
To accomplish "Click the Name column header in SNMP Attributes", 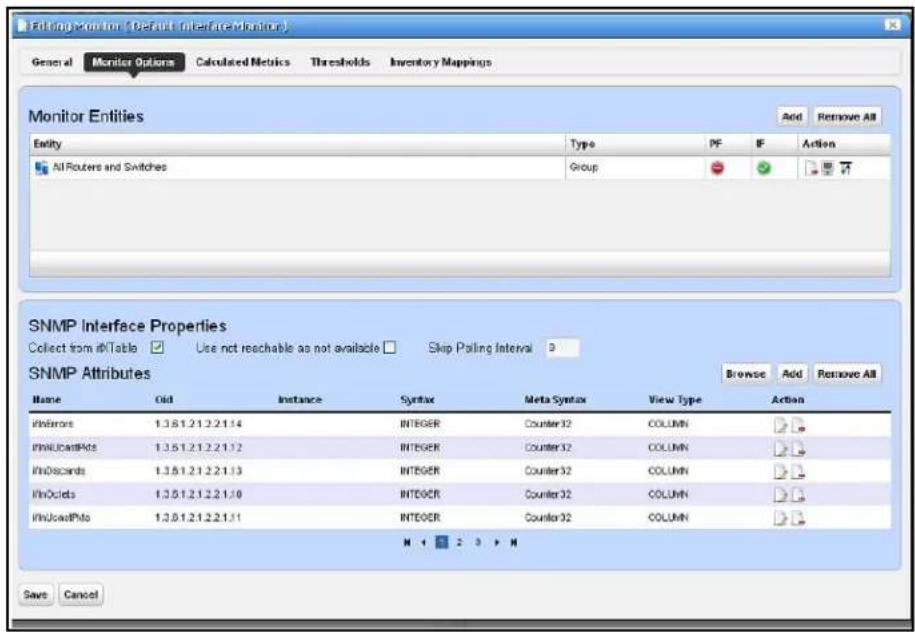I will (x=47, y=400).
